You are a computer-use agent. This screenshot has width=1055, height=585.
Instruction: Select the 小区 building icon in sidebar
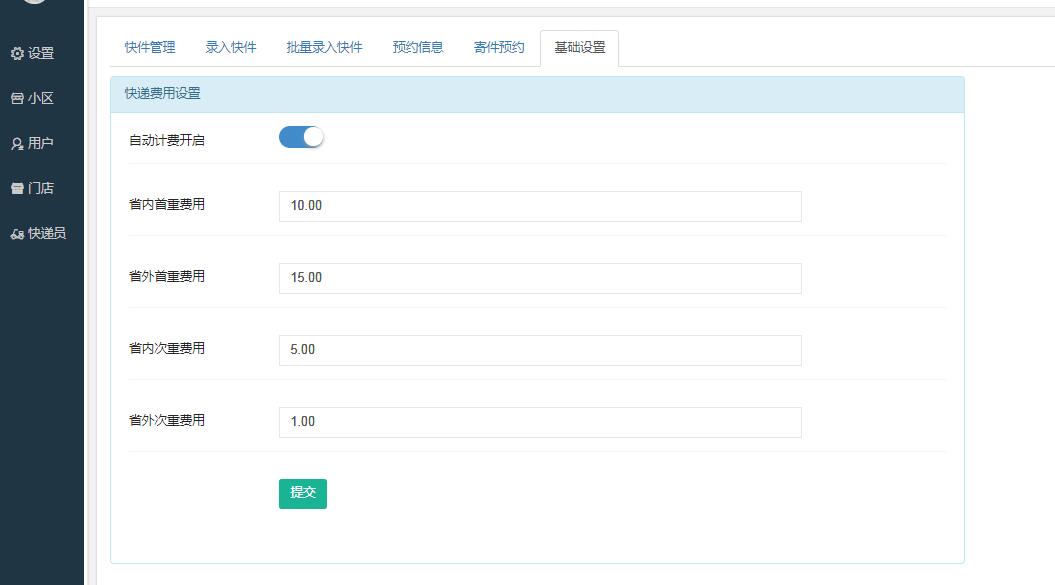tap(17, 98)
